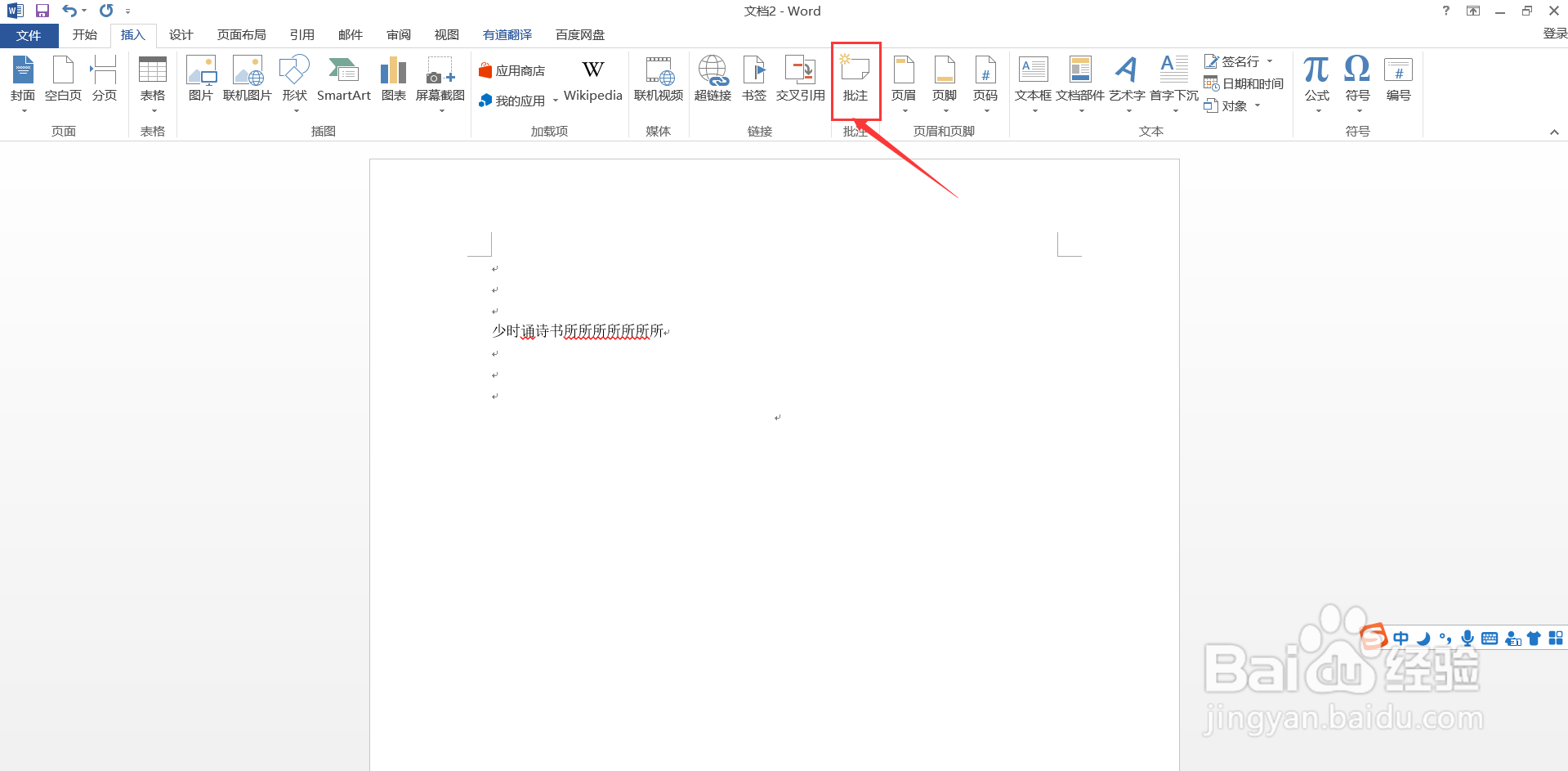
Task: Insert a blank page (空白页)
Action: coord(63,79)
